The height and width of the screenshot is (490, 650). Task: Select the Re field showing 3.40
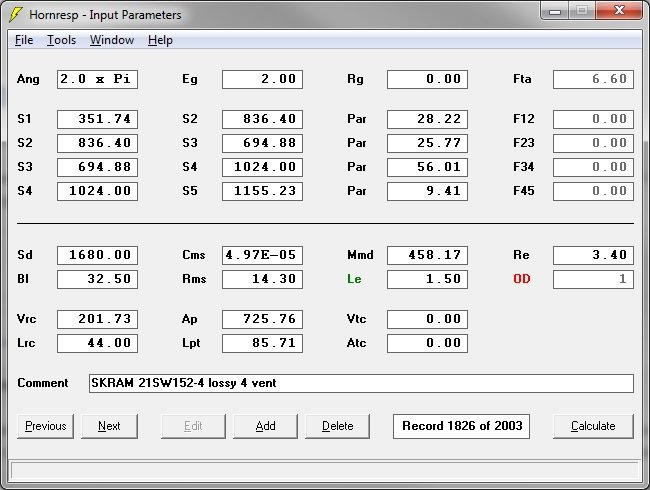click(x=593, y=255)
